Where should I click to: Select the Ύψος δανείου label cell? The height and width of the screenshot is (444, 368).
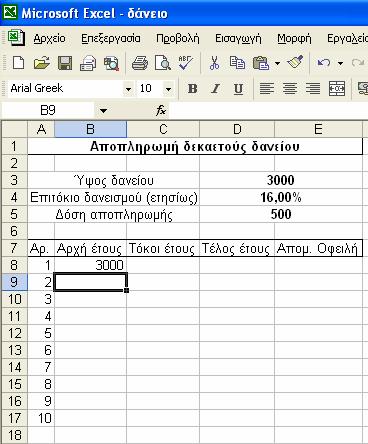pos(113,180)
